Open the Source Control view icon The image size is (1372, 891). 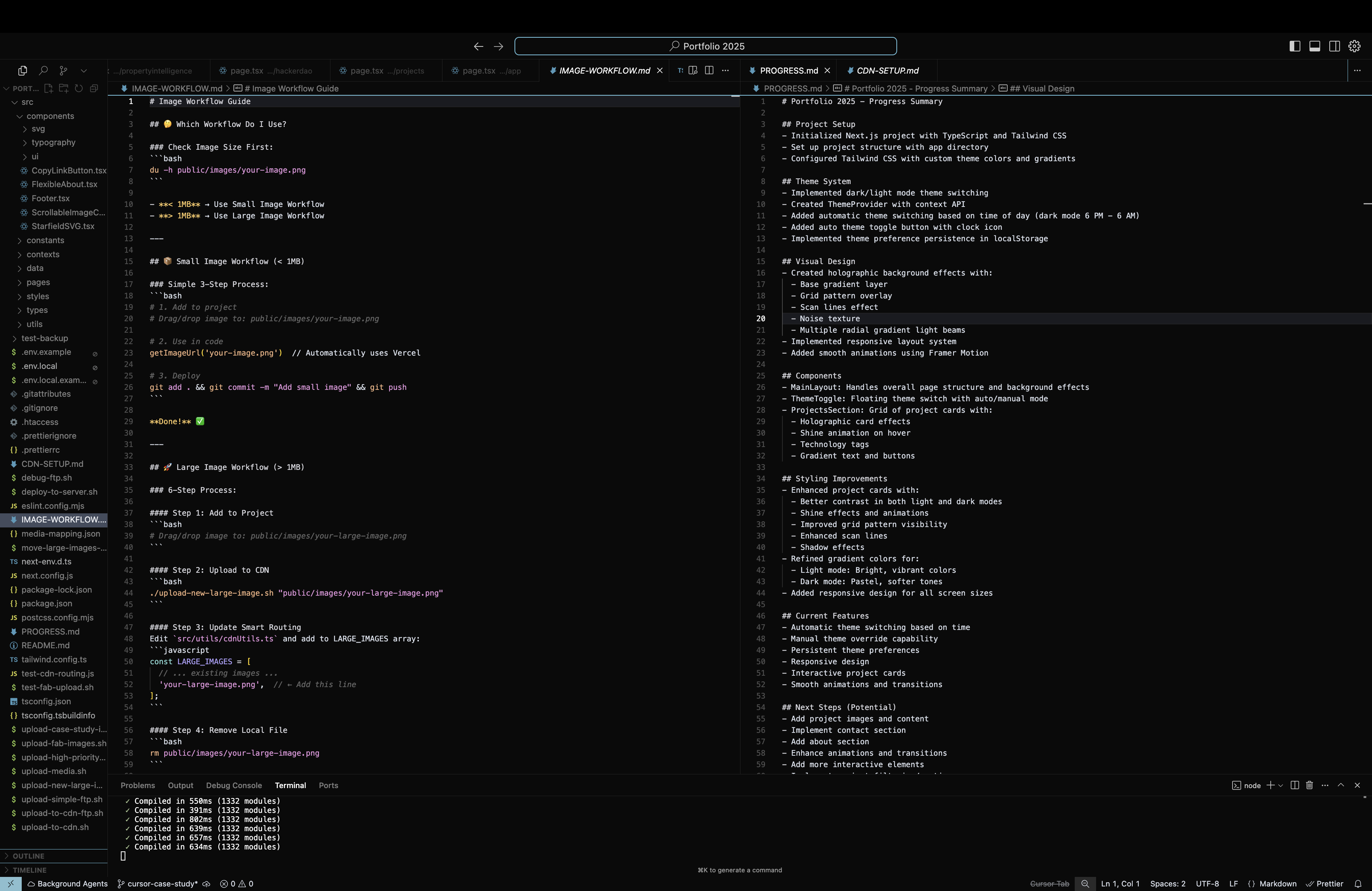pos(63,70)
